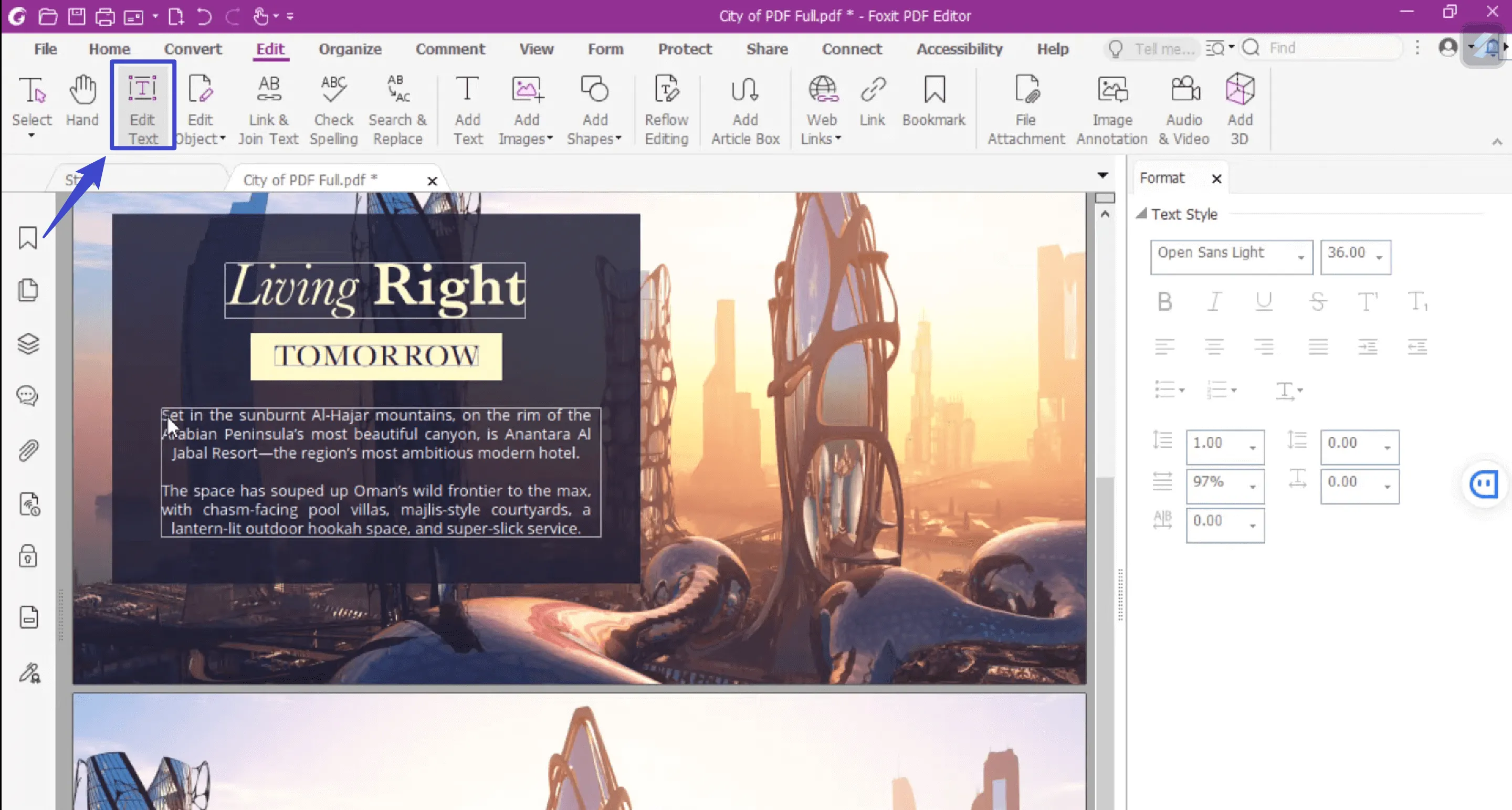Switch to the Organize ribbon tab
The image size is (1512, 810).
coord(349,49)
